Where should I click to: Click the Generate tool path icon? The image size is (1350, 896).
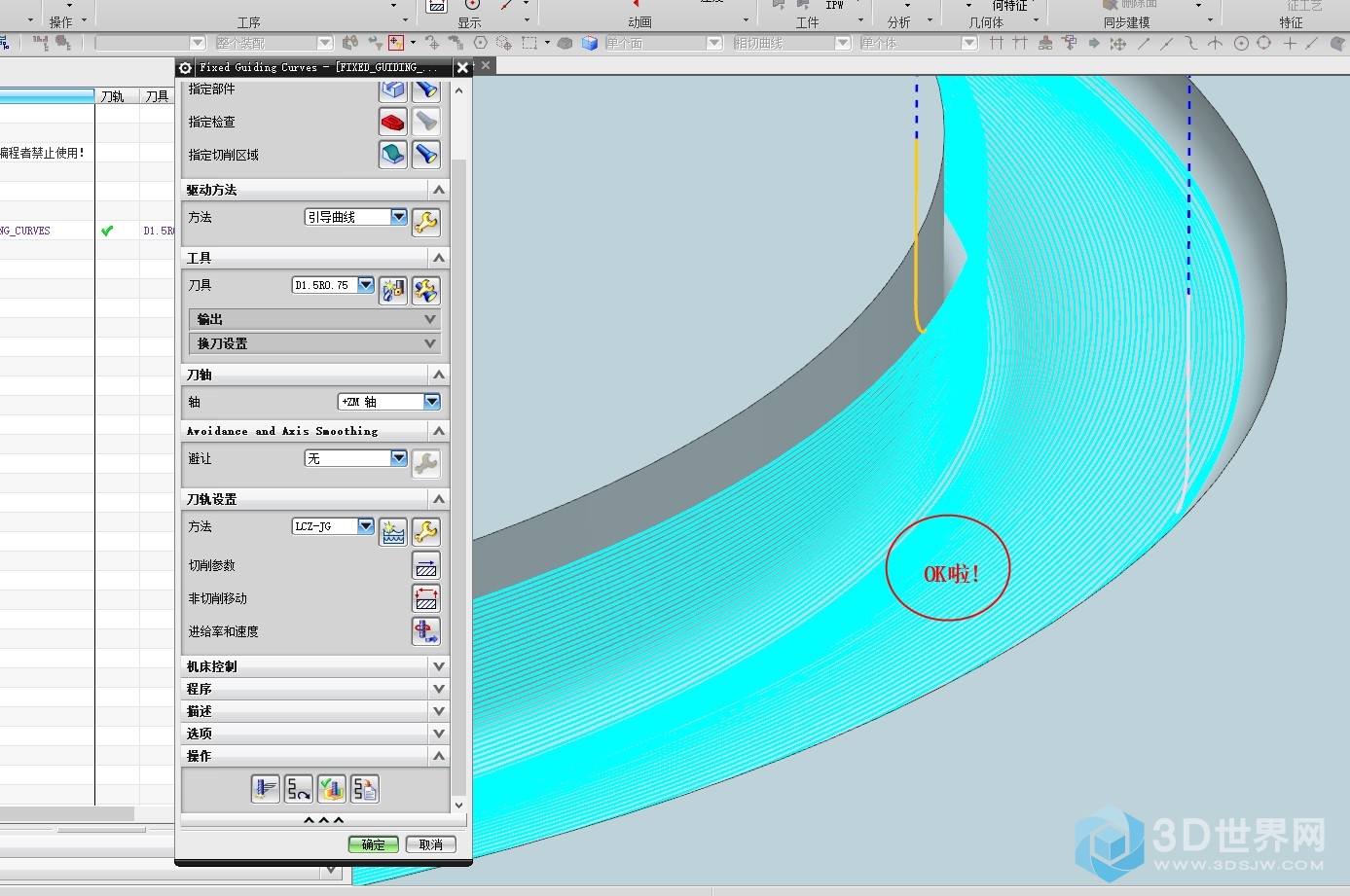(x=265, y=789)
